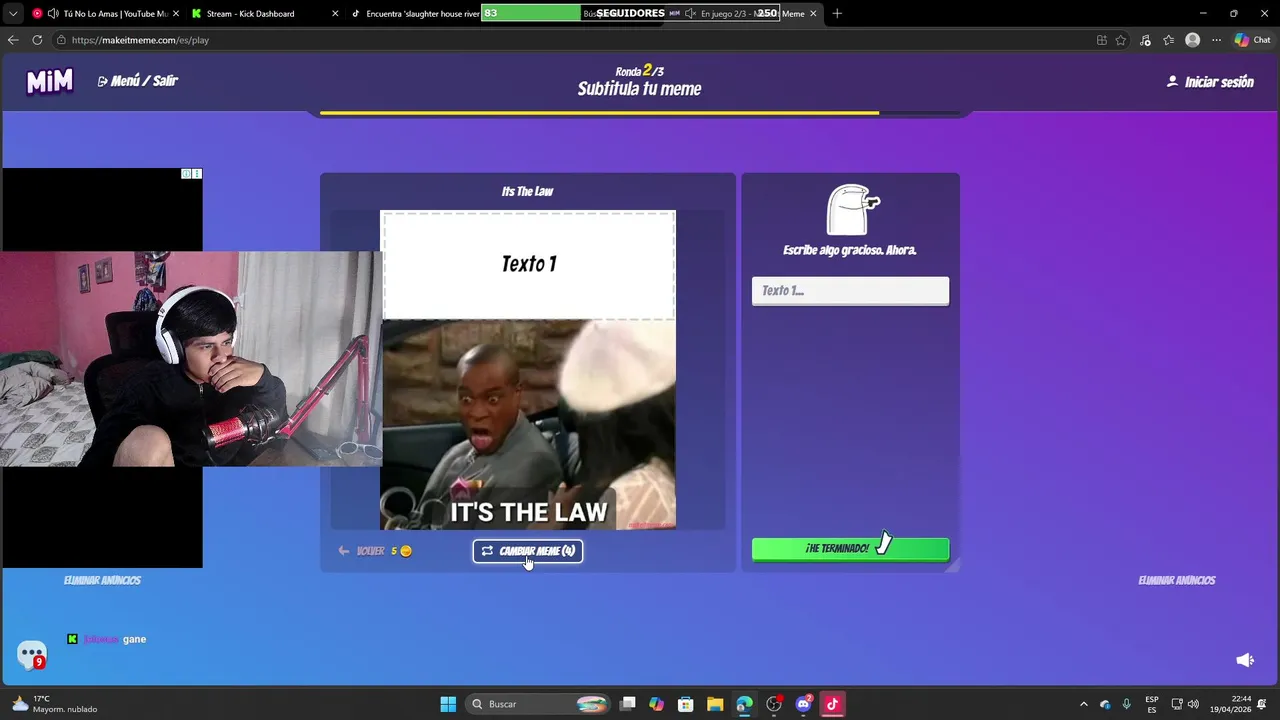
Task: Mute the game sound speaker icon
Action: tap(1245, 660)
